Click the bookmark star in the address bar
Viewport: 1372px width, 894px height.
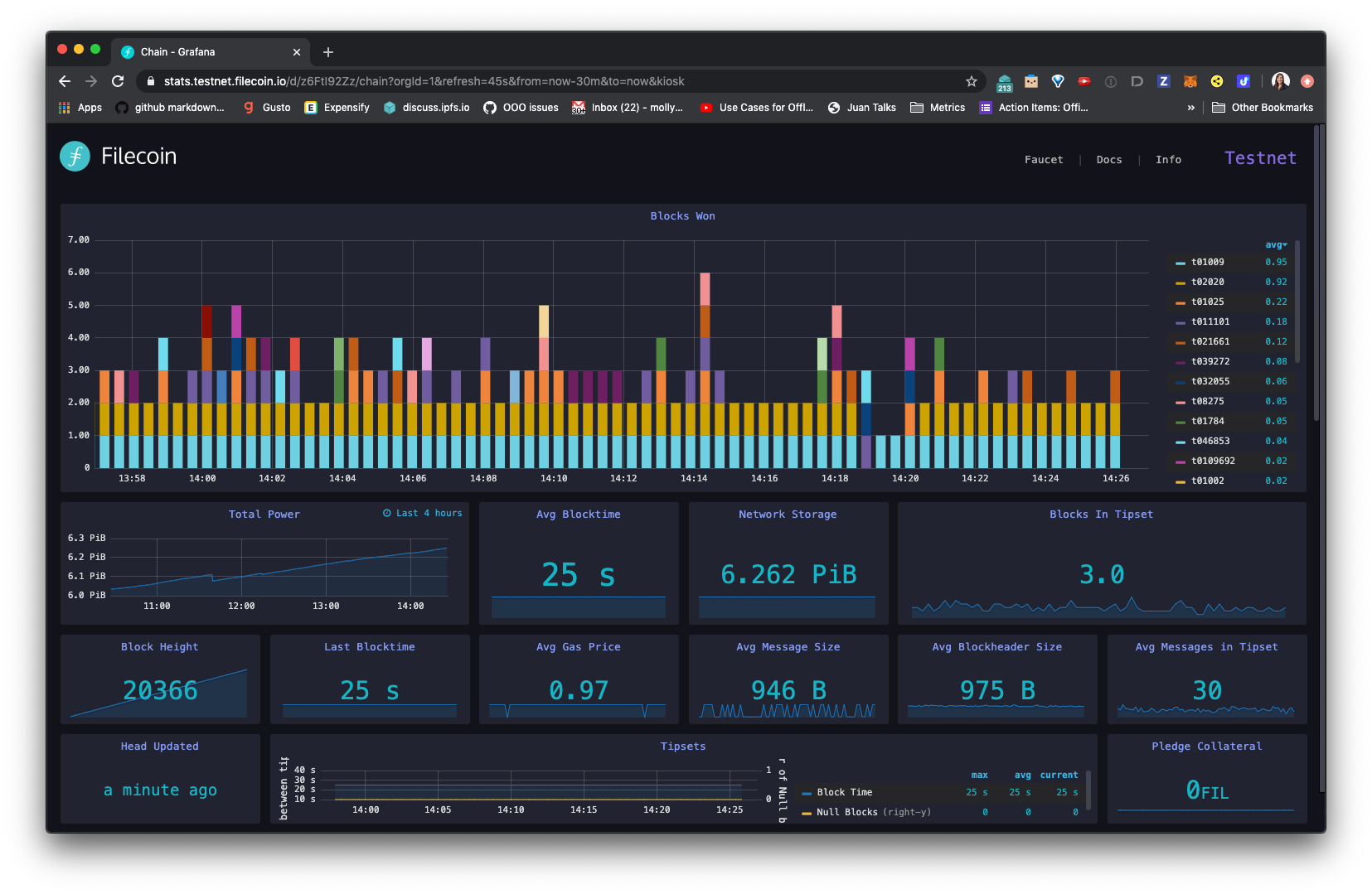[970, 81]
